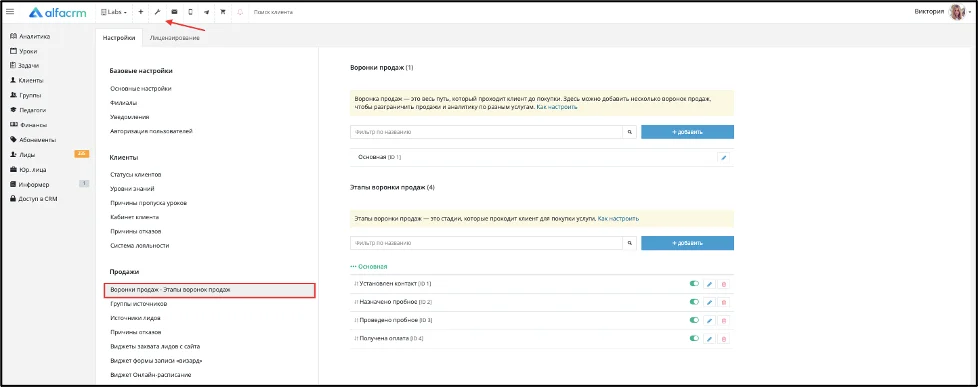Edit the Основная funnel with pencil icon

coord(724,158)
